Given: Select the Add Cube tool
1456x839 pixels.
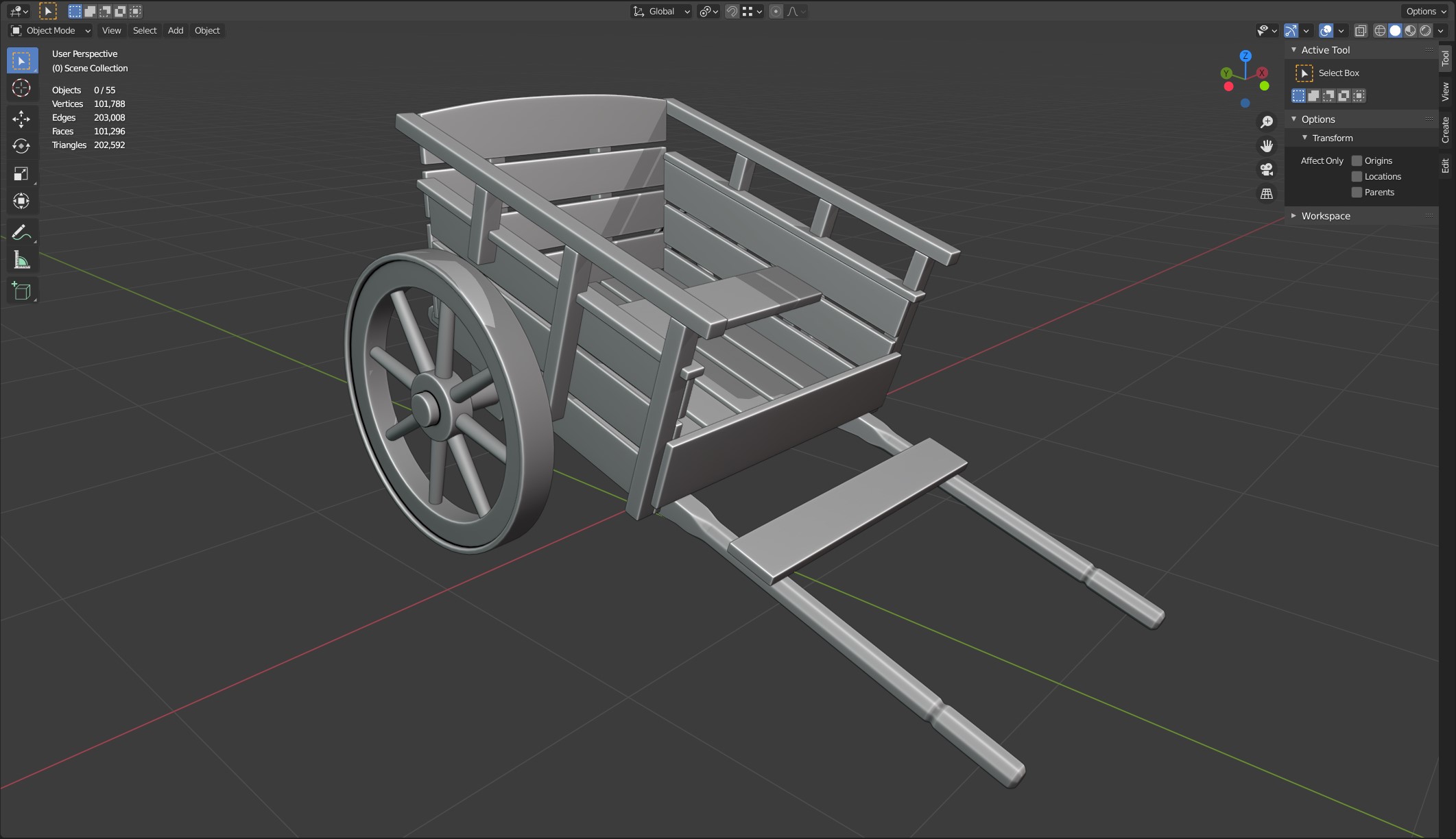Looking at the screenshot, I should [21, 291].
